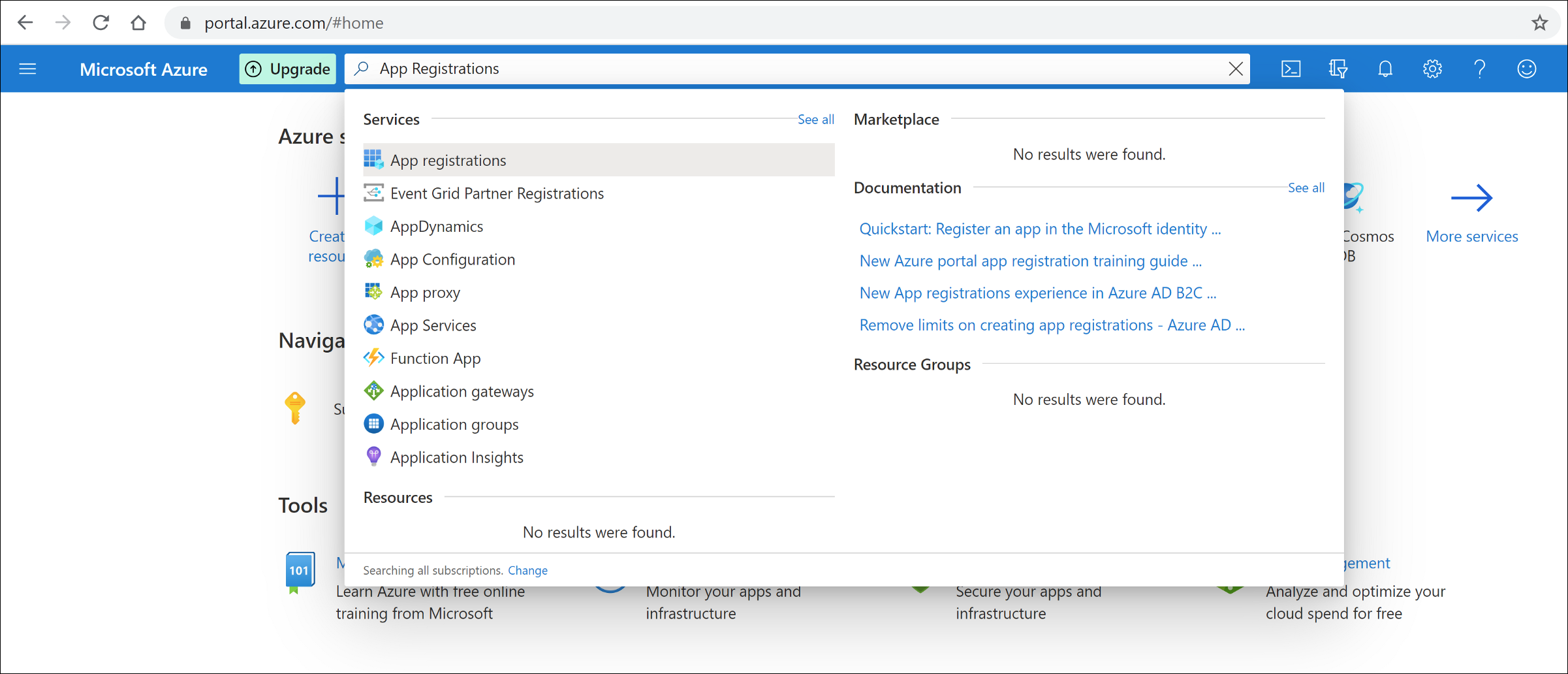Viewport: 1568px width, 674px height.
Task: Open portal Settings gear
Action: click(1432, 69)
